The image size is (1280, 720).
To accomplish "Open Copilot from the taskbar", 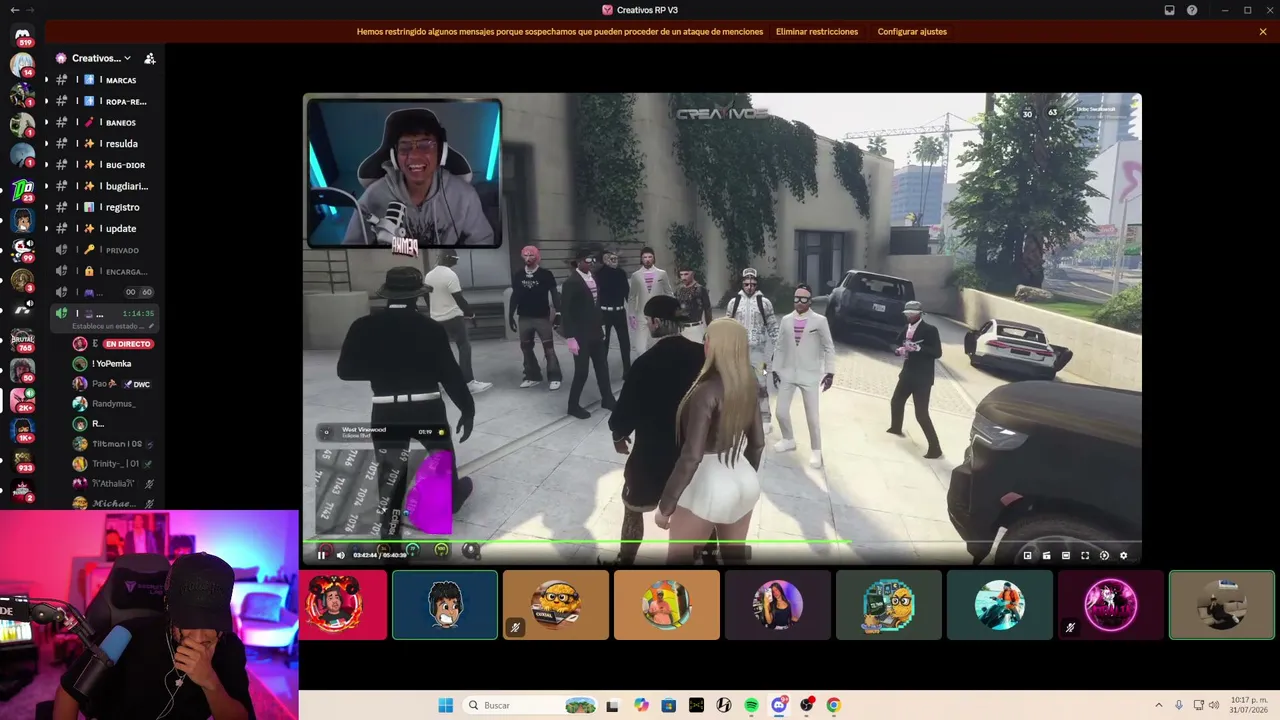I will tap(641, 705).
